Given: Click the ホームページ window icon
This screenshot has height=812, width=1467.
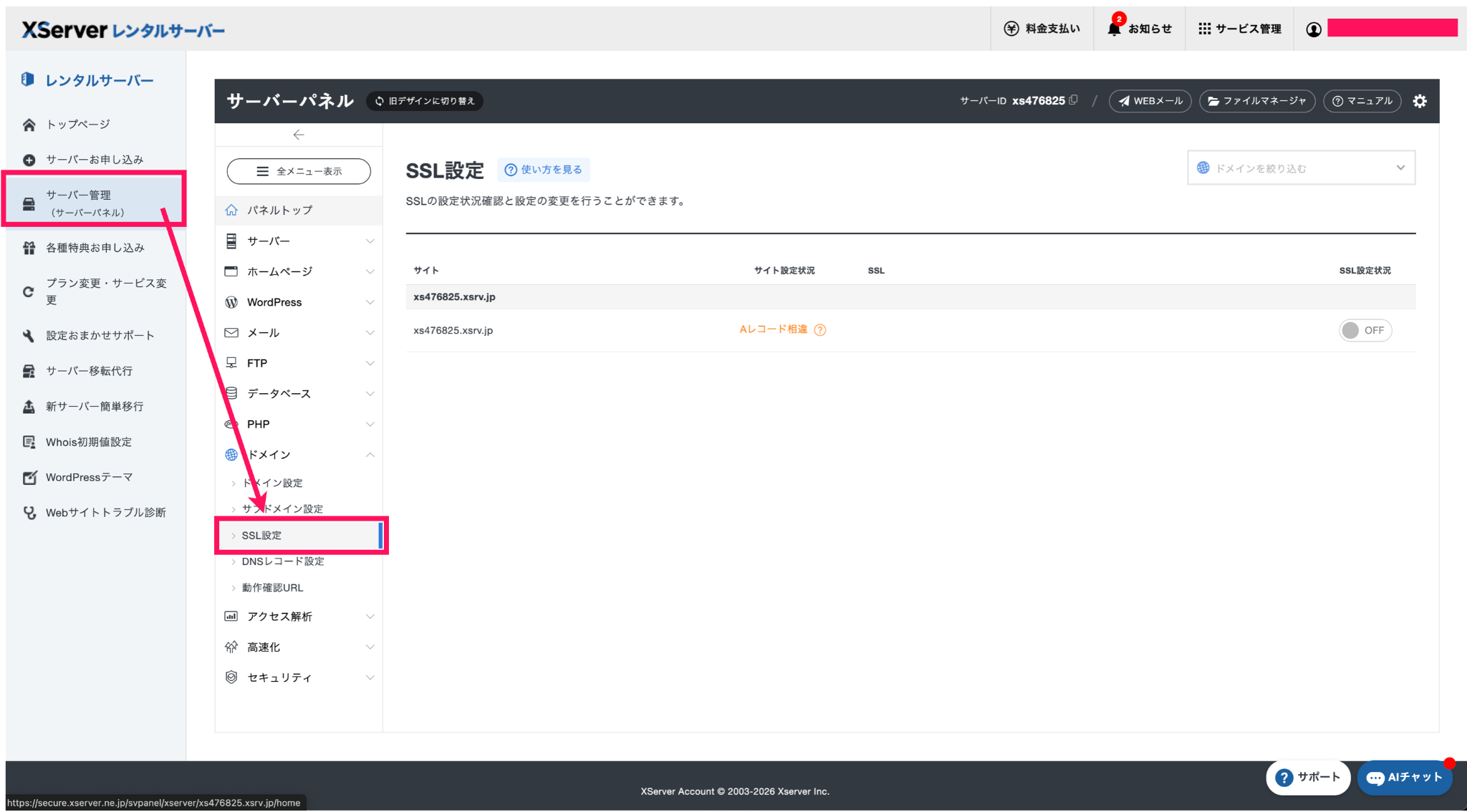Looking at the screenshot, I should coord(231,271).
